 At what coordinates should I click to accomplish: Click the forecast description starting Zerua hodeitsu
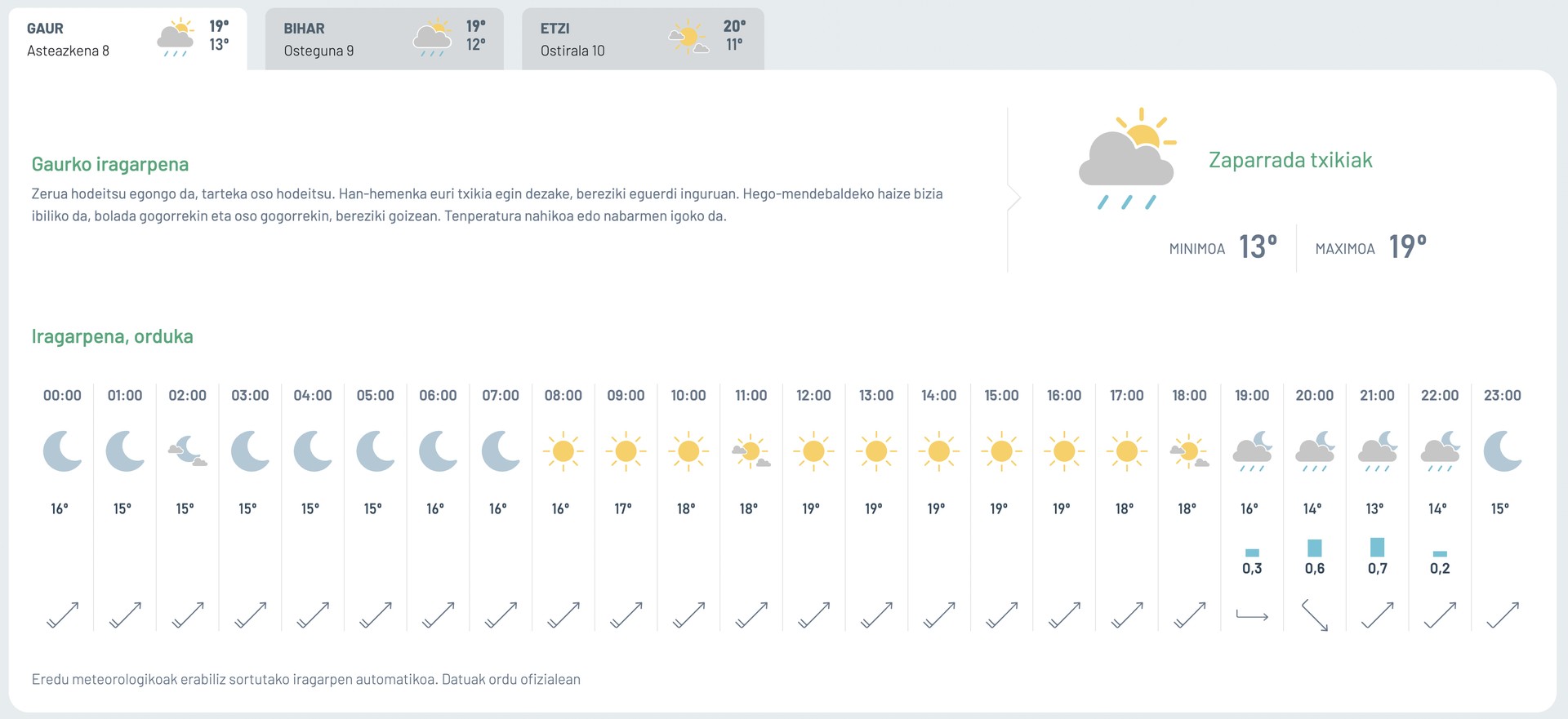click(x=488, y=205)
